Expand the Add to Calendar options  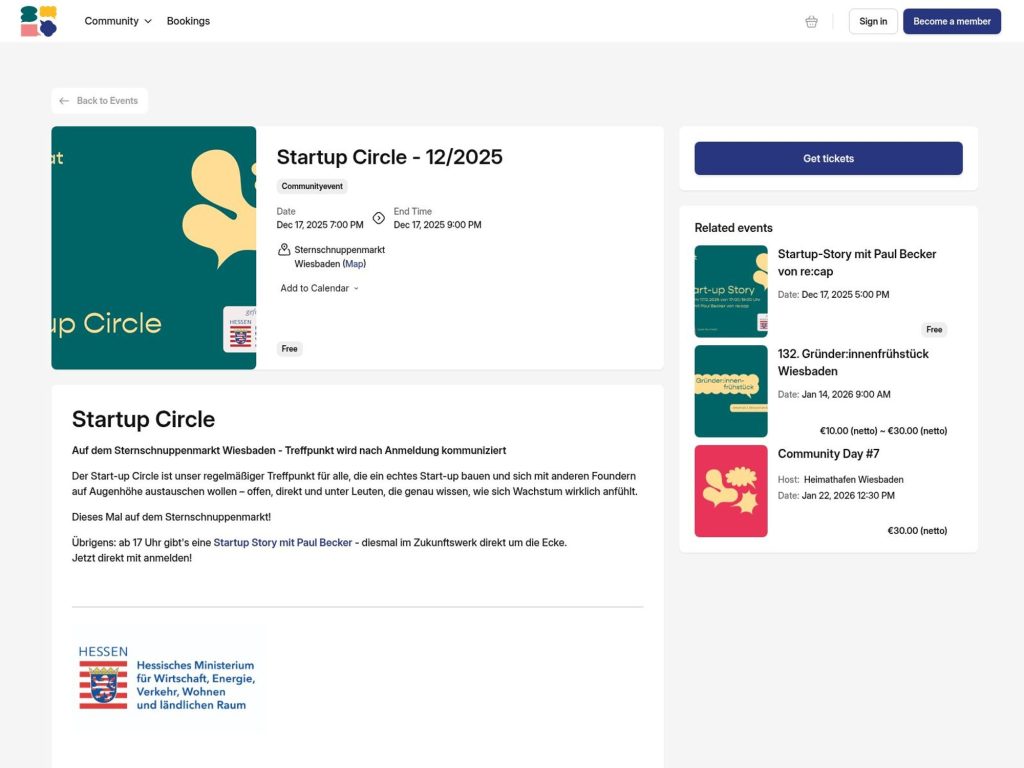tap(317, 288)
